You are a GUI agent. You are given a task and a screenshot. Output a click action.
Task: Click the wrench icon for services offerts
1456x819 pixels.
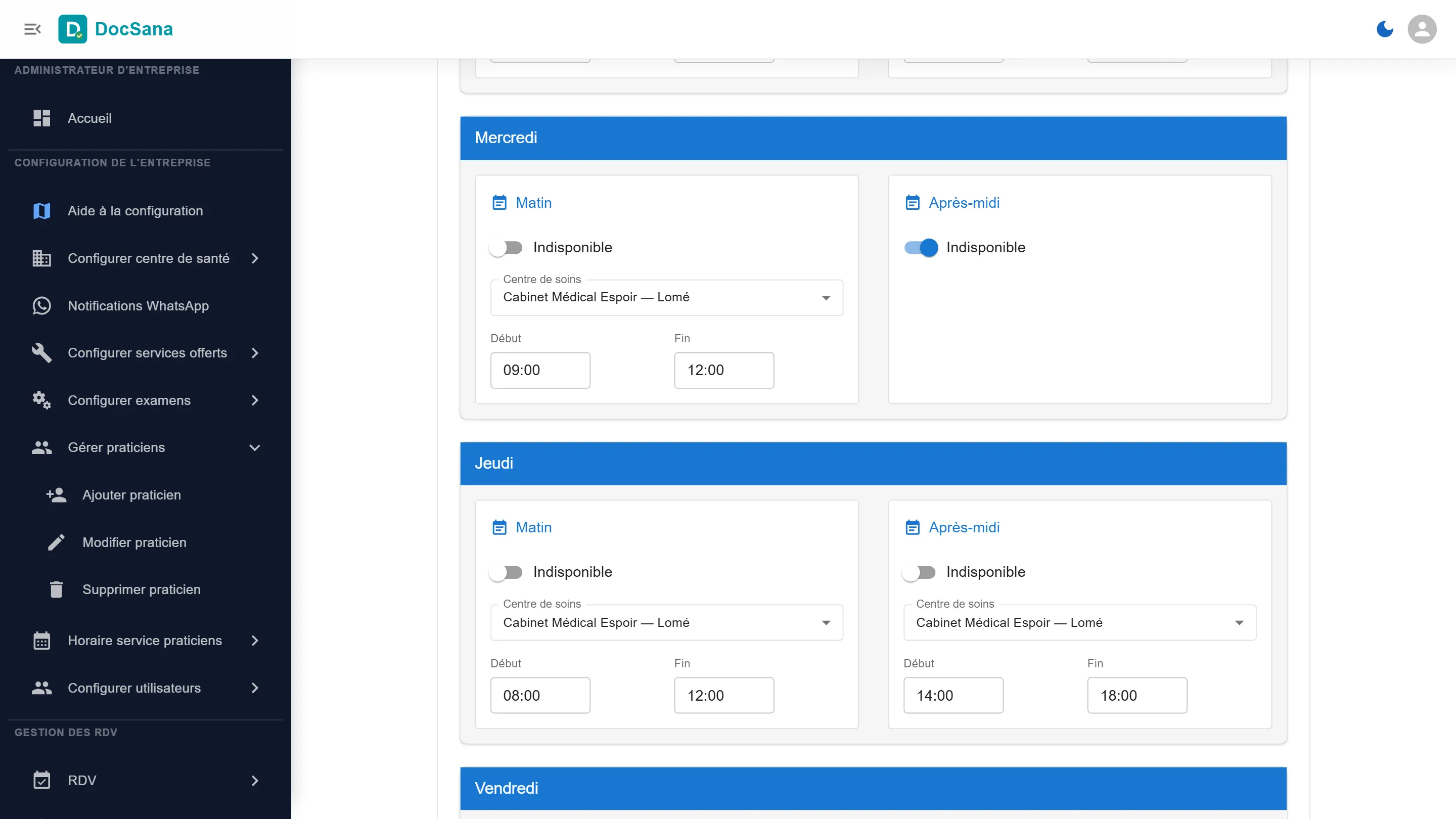pos(42,353)
